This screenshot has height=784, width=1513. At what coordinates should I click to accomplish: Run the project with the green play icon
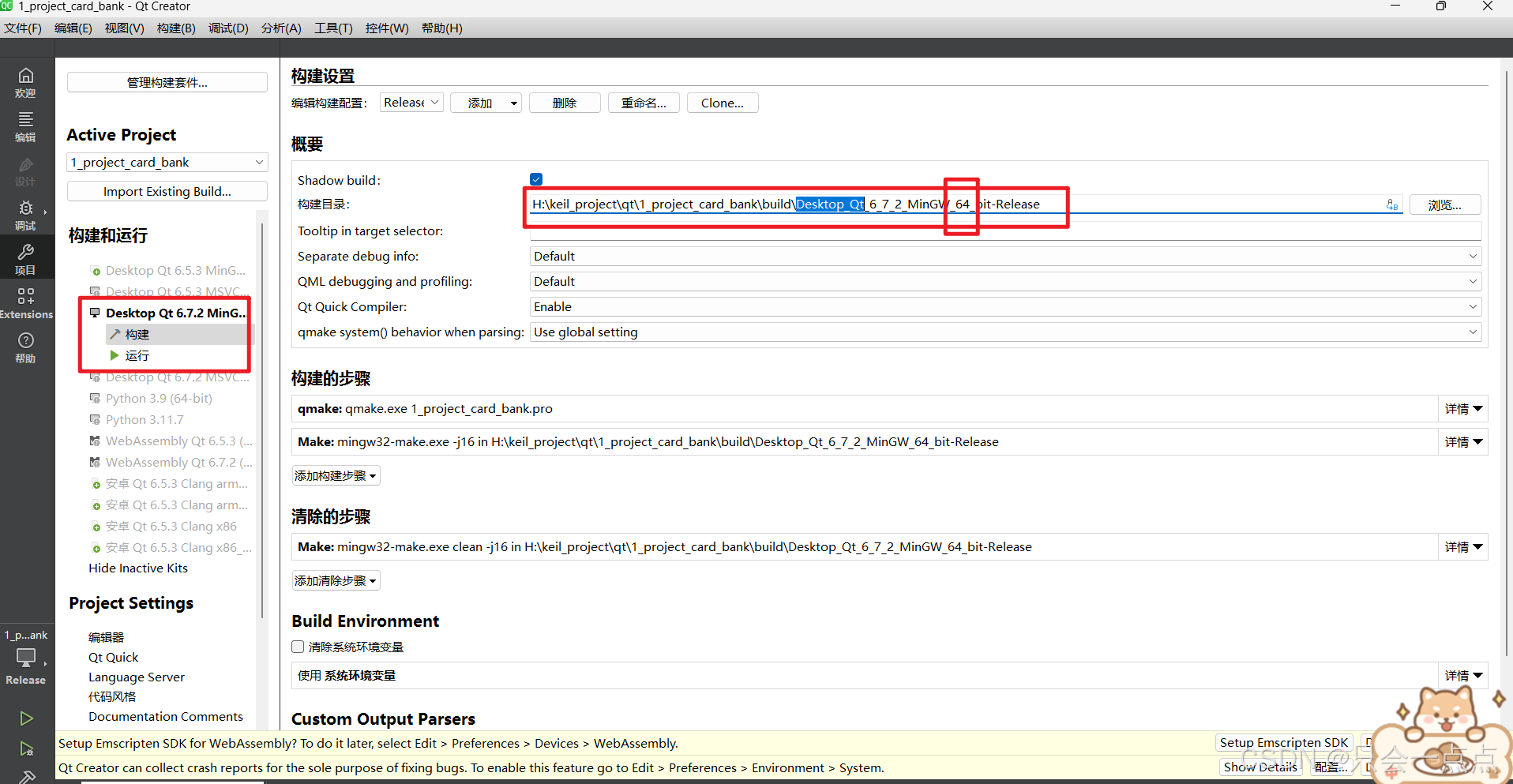26,718
